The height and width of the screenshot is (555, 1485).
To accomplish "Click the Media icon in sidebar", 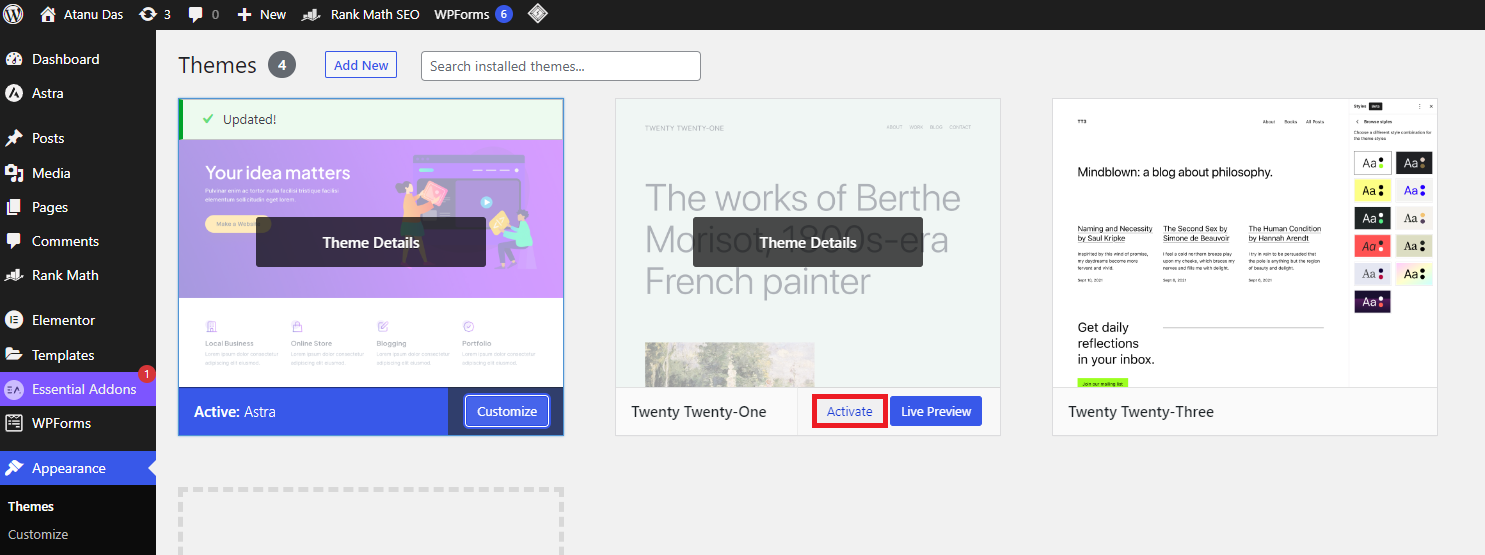I will (14, 173).
